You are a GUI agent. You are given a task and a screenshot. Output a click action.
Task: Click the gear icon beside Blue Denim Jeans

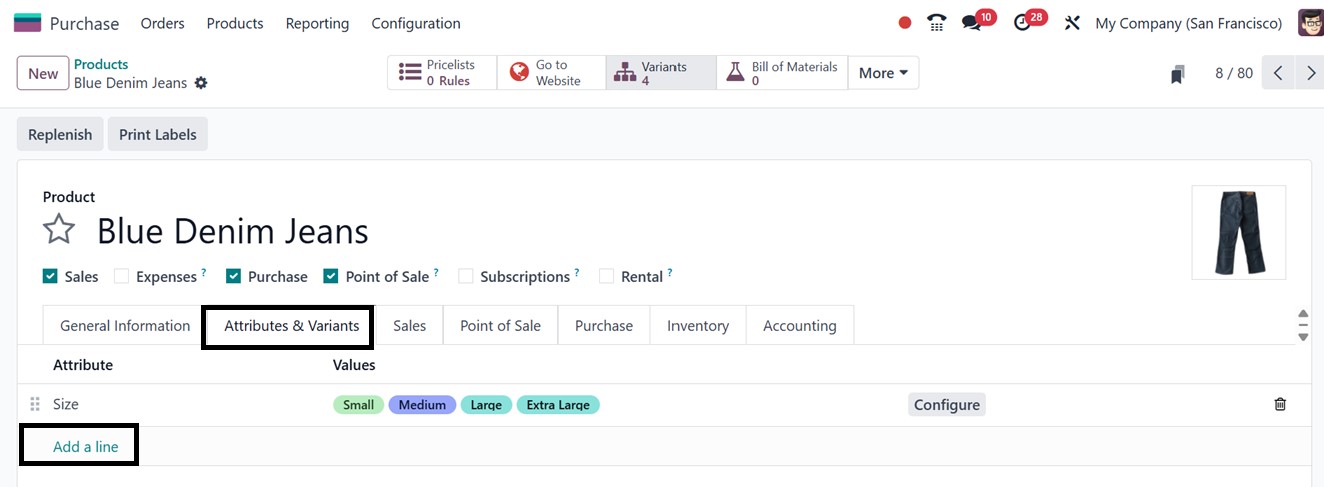tap(201, 83)
